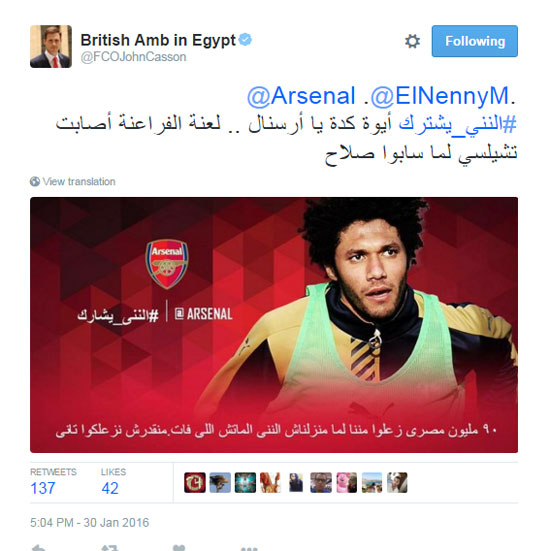Open the @ElNennyM mention link

tap(440, 96)
